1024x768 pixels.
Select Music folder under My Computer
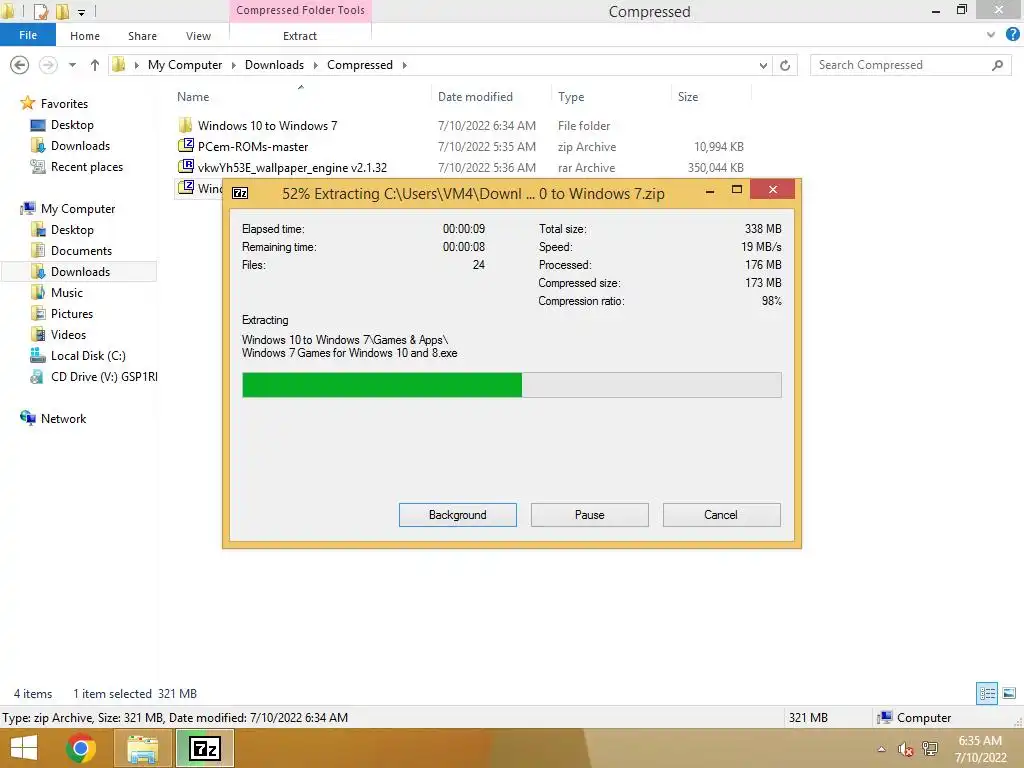[67, 293]
